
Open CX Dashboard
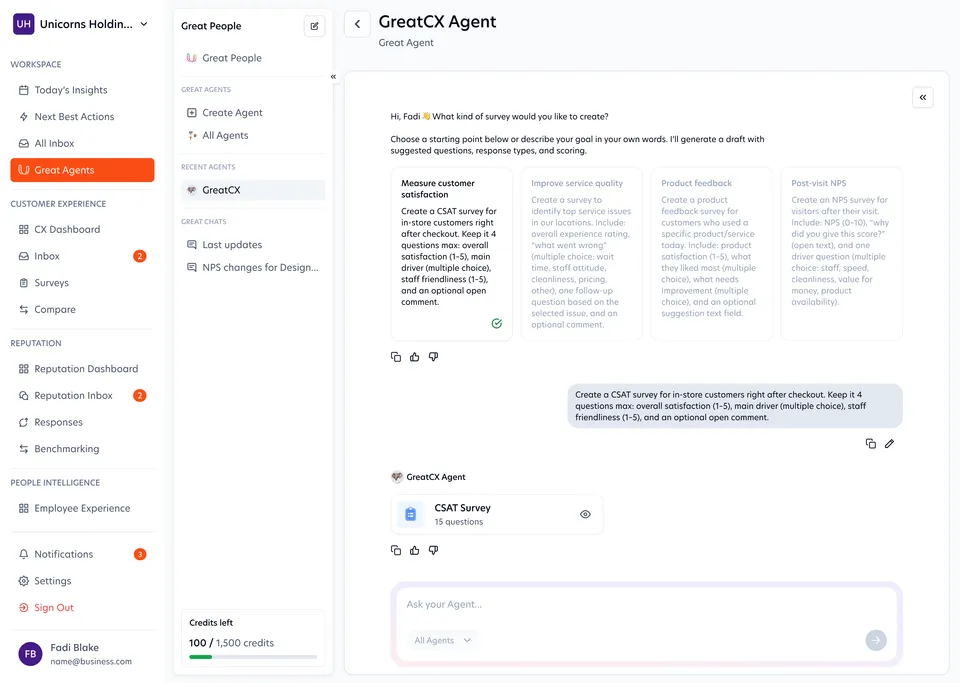tap(82, 230)
